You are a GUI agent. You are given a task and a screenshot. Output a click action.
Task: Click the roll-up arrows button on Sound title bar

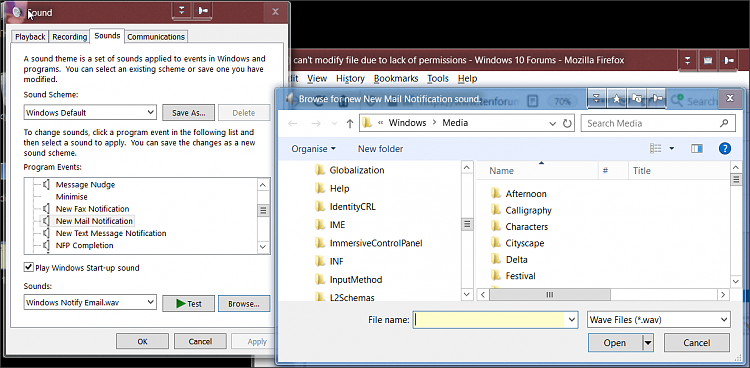182,11
